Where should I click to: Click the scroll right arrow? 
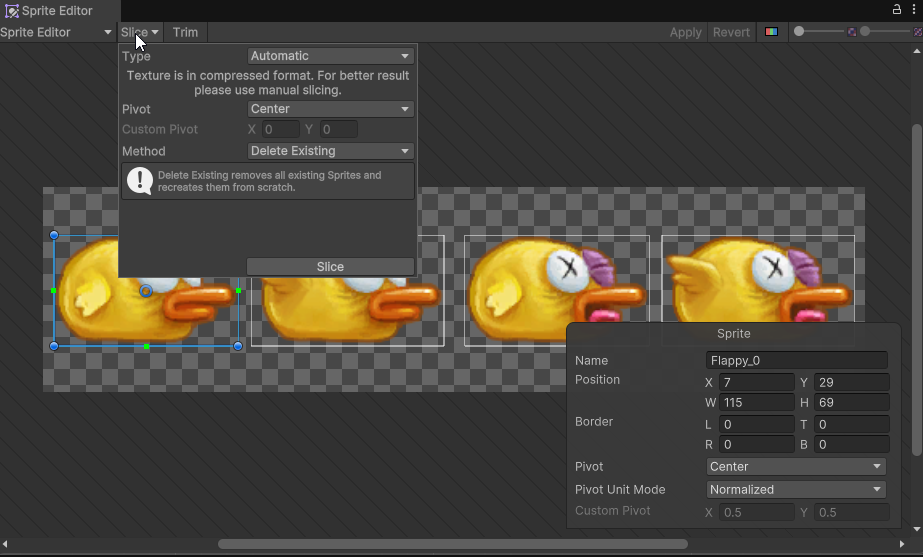pos(902,544)
